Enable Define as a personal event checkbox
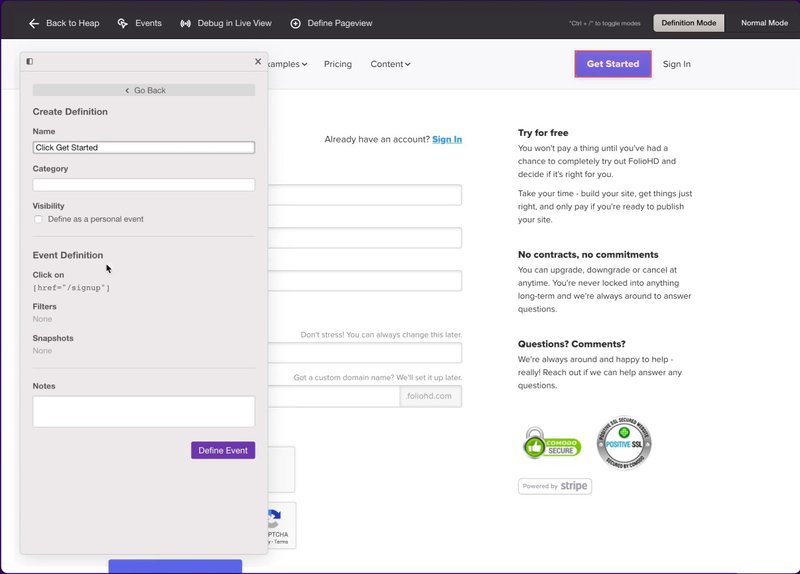Screen dimensions: 800x574 38,219
